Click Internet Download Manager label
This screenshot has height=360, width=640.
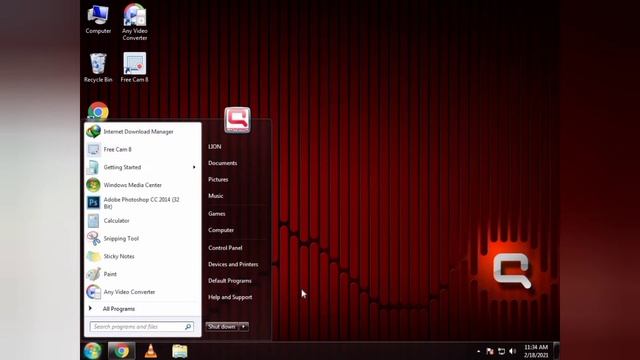coord(138,131)
